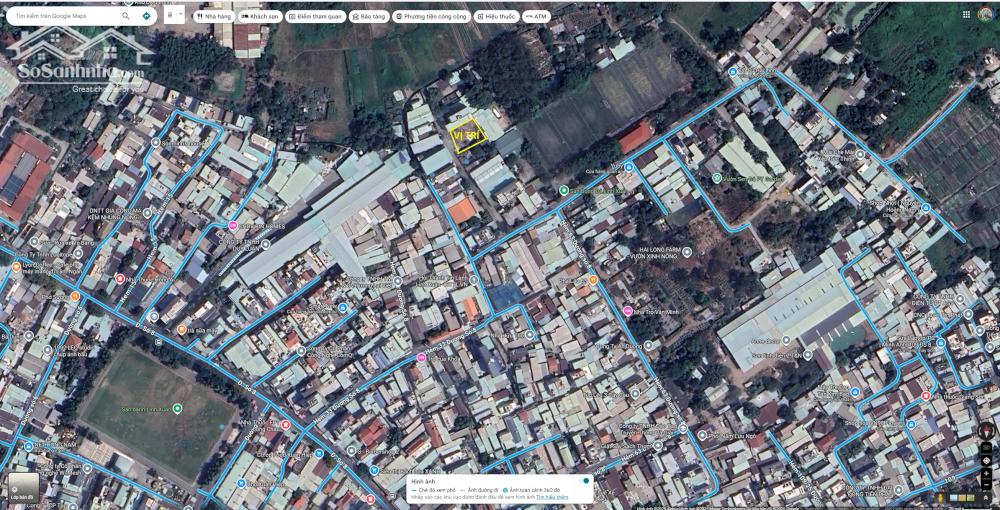Open the Google apps grid
1000x510 pixels.
(966, 15)
